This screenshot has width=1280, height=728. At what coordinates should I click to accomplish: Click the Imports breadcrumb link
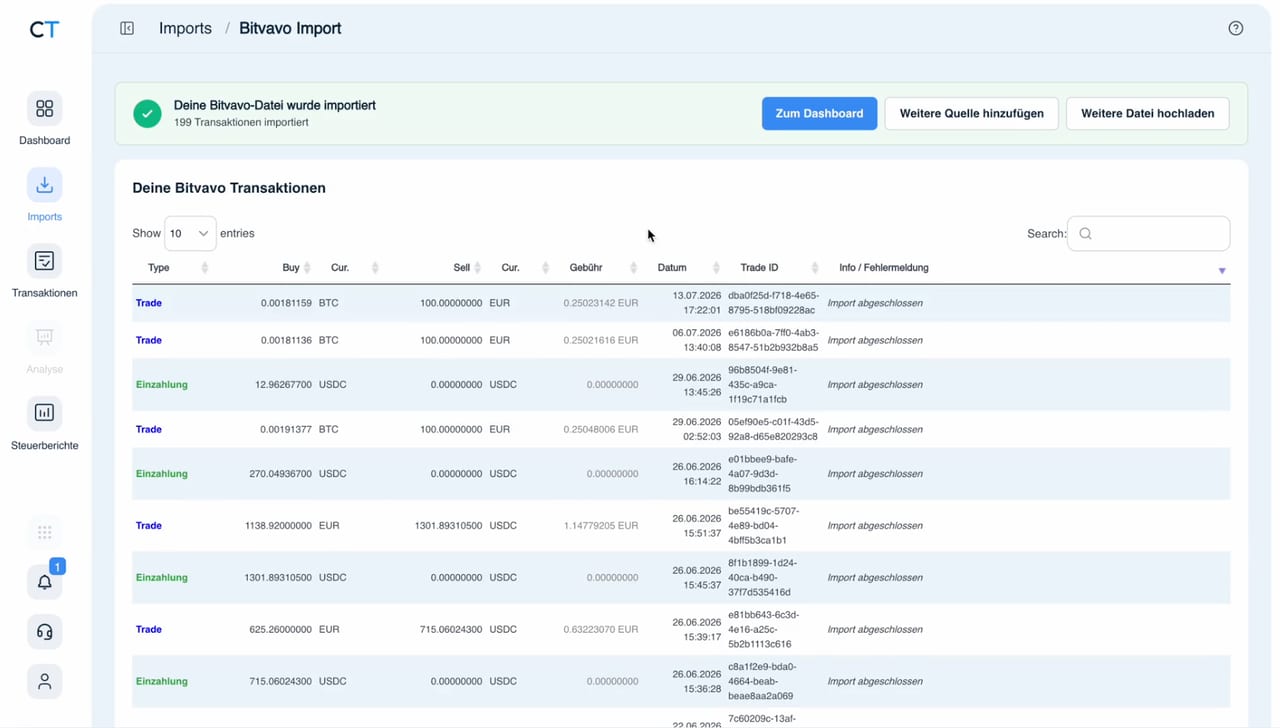(185, 28)
